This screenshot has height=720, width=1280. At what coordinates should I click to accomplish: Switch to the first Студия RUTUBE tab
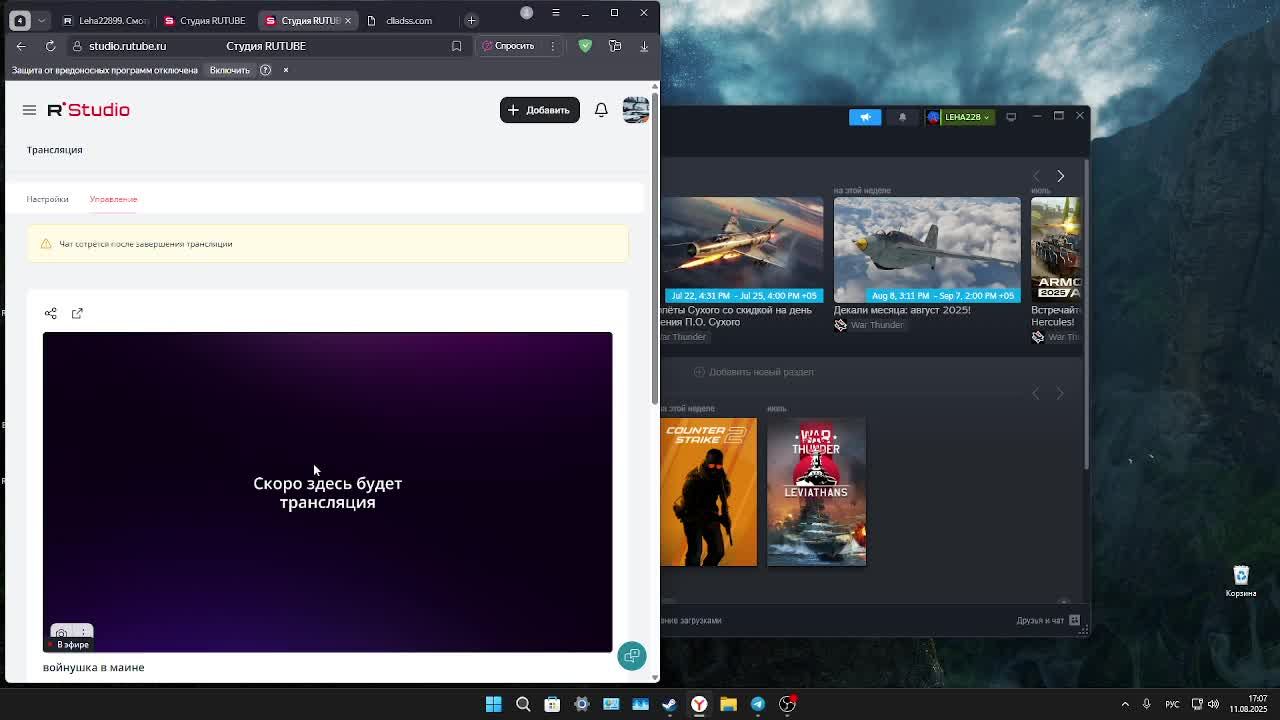point(205,20)
